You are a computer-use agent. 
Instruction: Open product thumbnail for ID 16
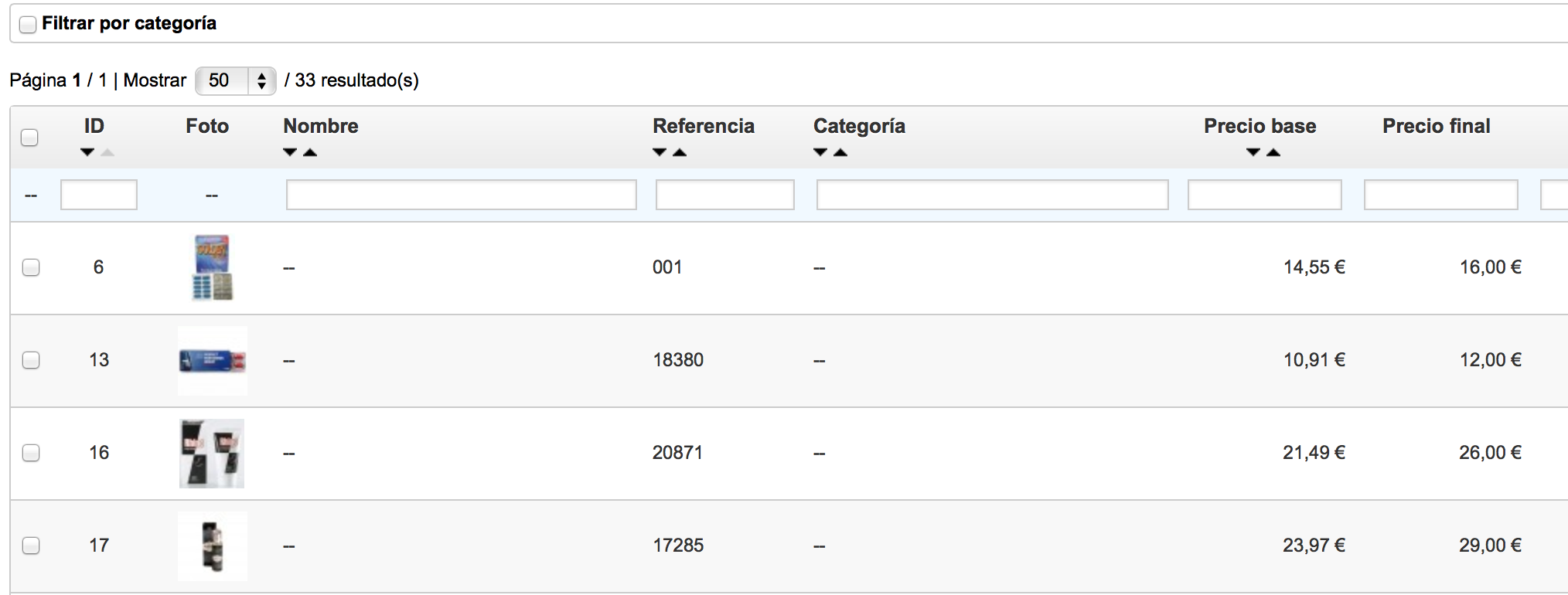click(x=212, y=453)
